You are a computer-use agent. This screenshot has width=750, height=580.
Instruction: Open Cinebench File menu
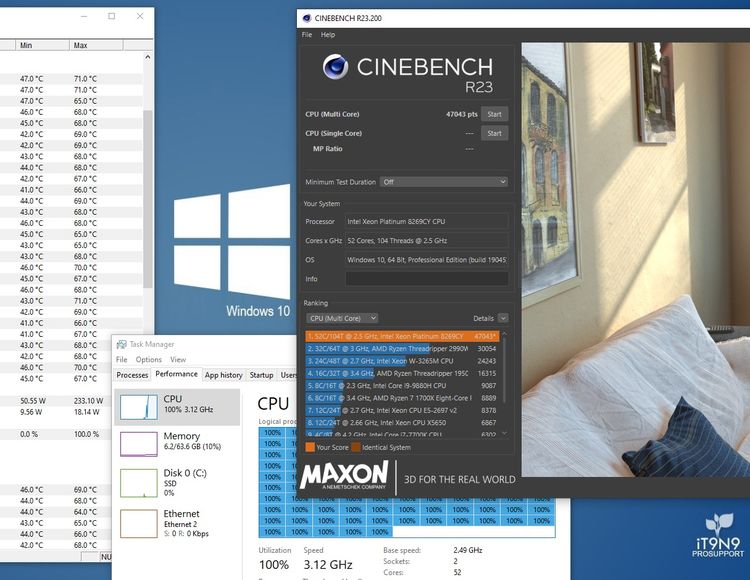click(x=307, y=34)
